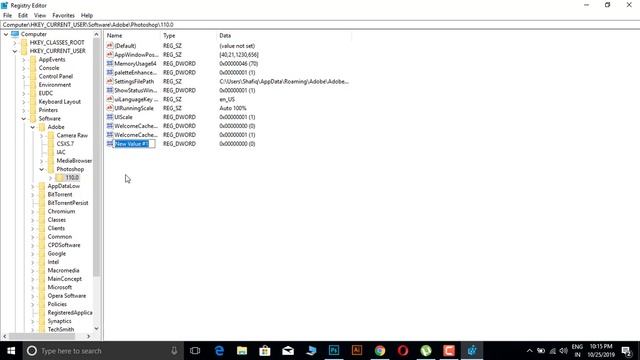Open Microsoft Store from taskbar

265,351
